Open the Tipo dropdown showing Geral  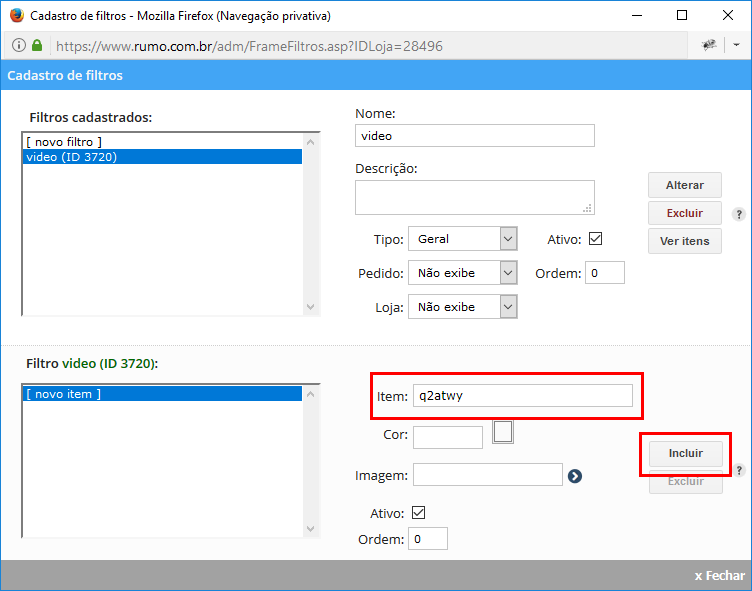coord(462,239)
